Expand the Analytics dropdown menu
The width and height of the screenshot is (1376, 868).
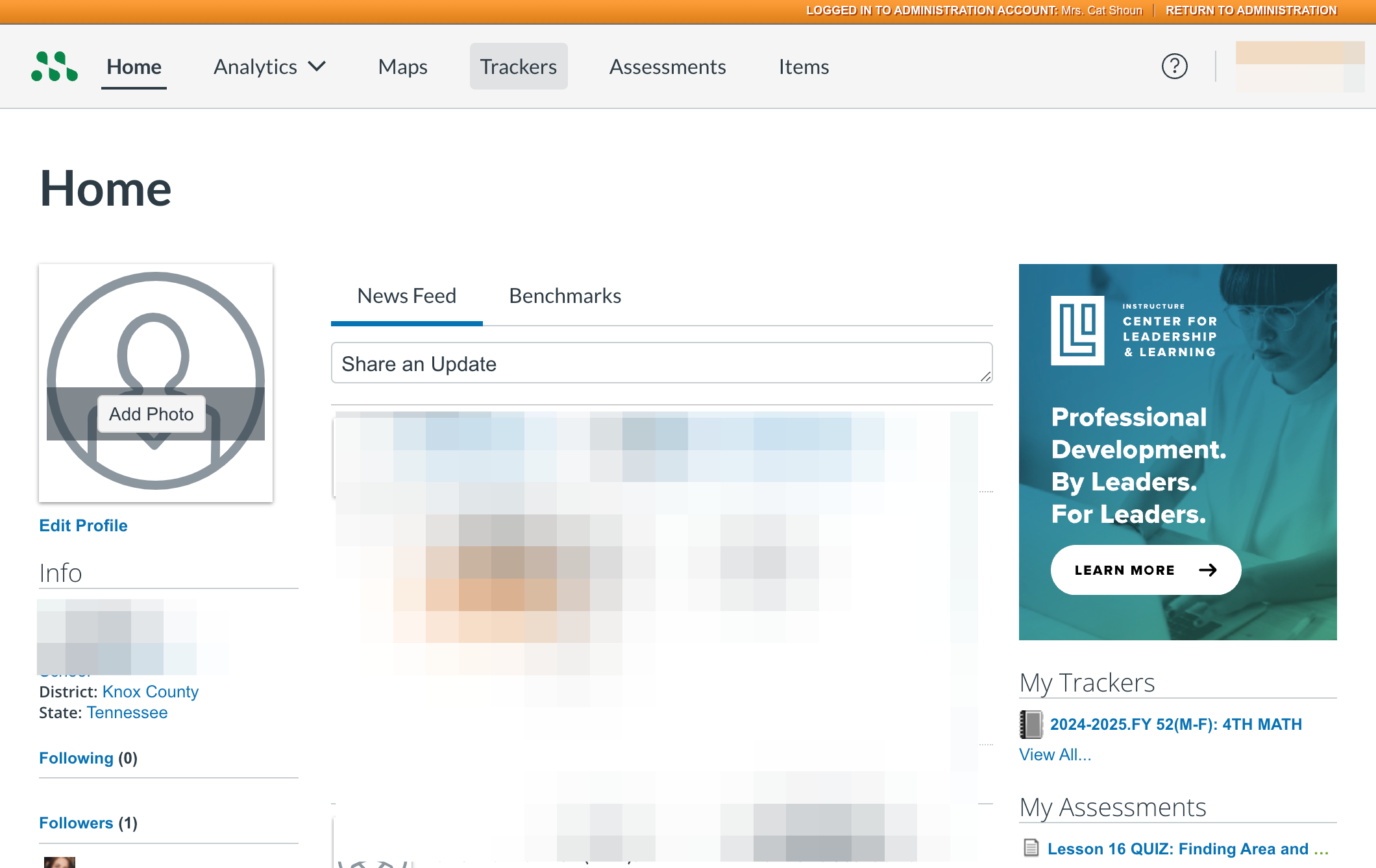[269, 66]
